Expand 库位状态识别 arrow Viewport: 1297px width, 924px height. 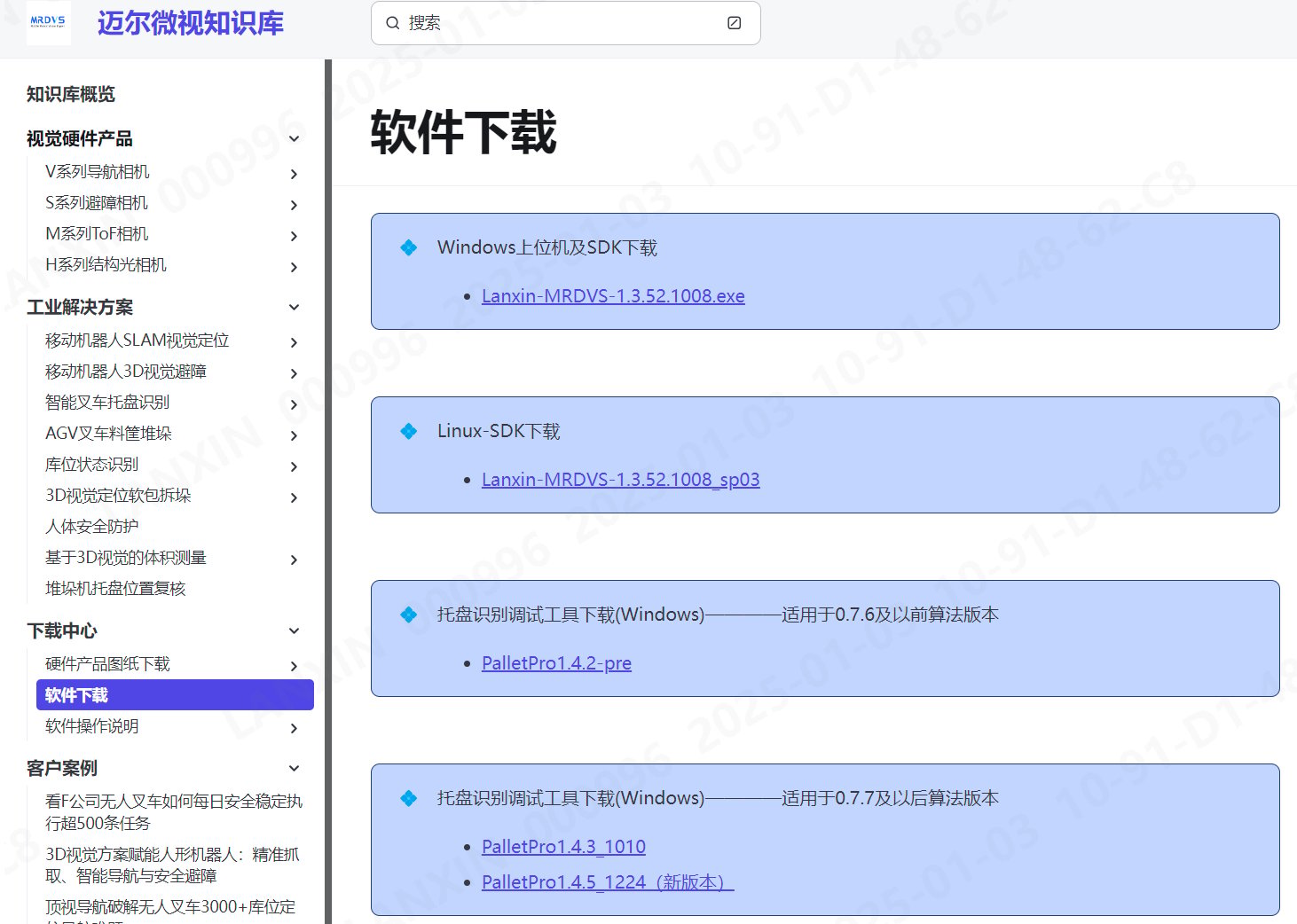[x=295, y=466]
